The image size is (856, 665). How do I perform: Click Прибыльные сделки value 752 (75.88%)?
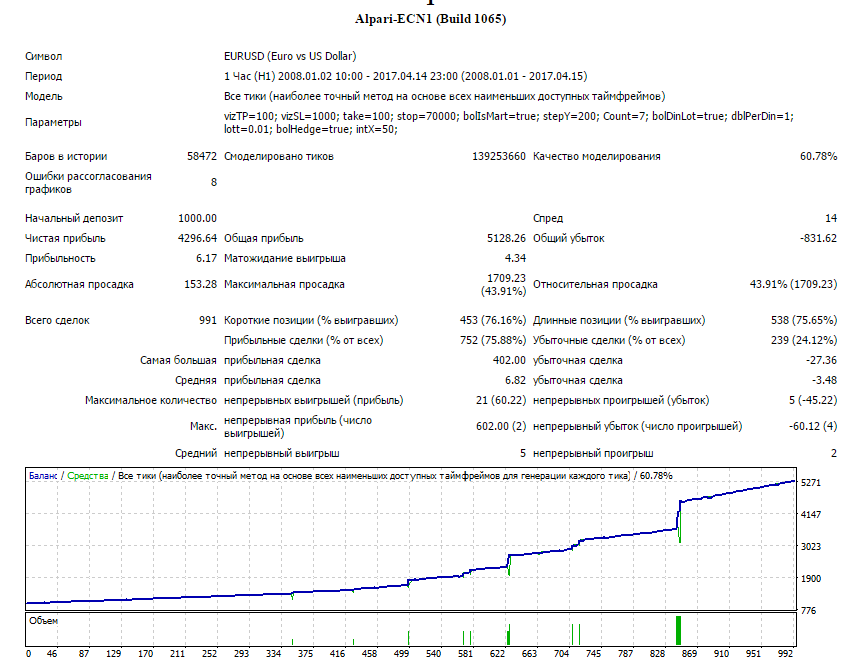[x=493, y=341]
